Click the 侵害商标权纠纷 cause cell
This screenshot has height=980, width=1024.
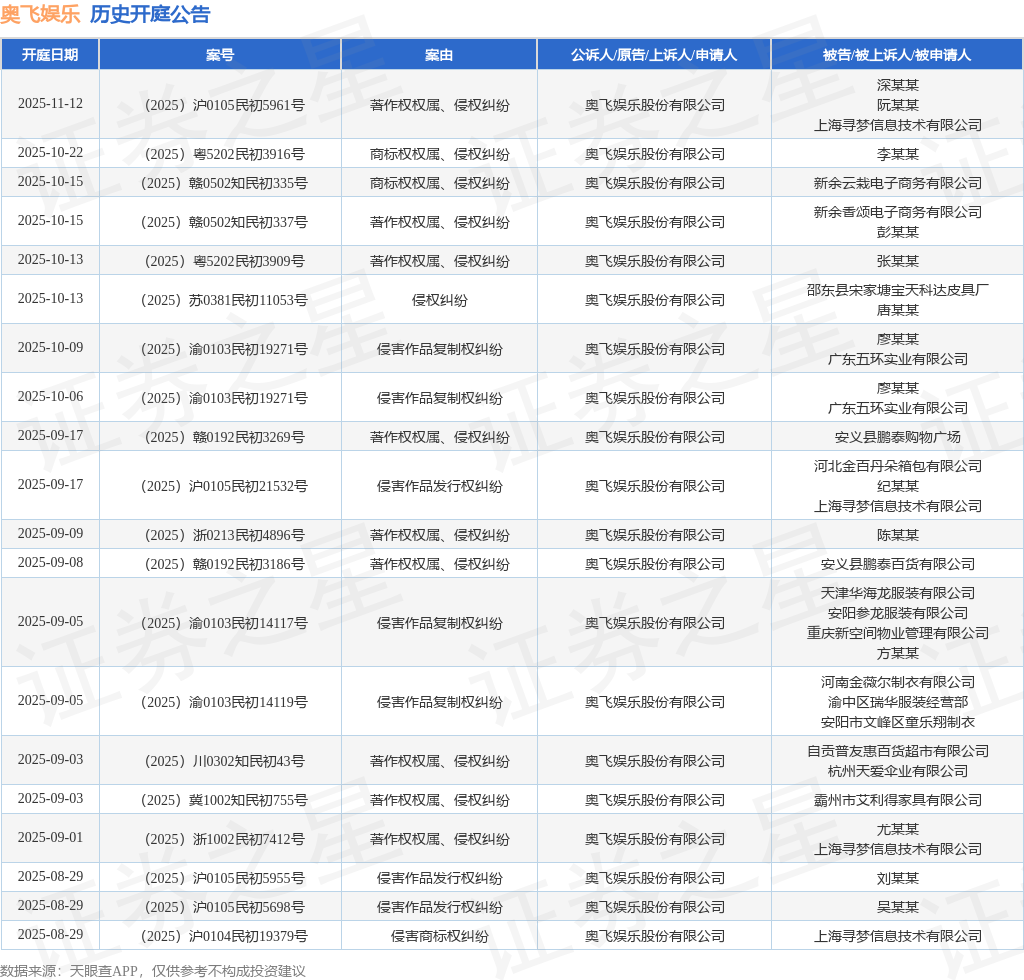pyautogui.click(x=439, y=936)
